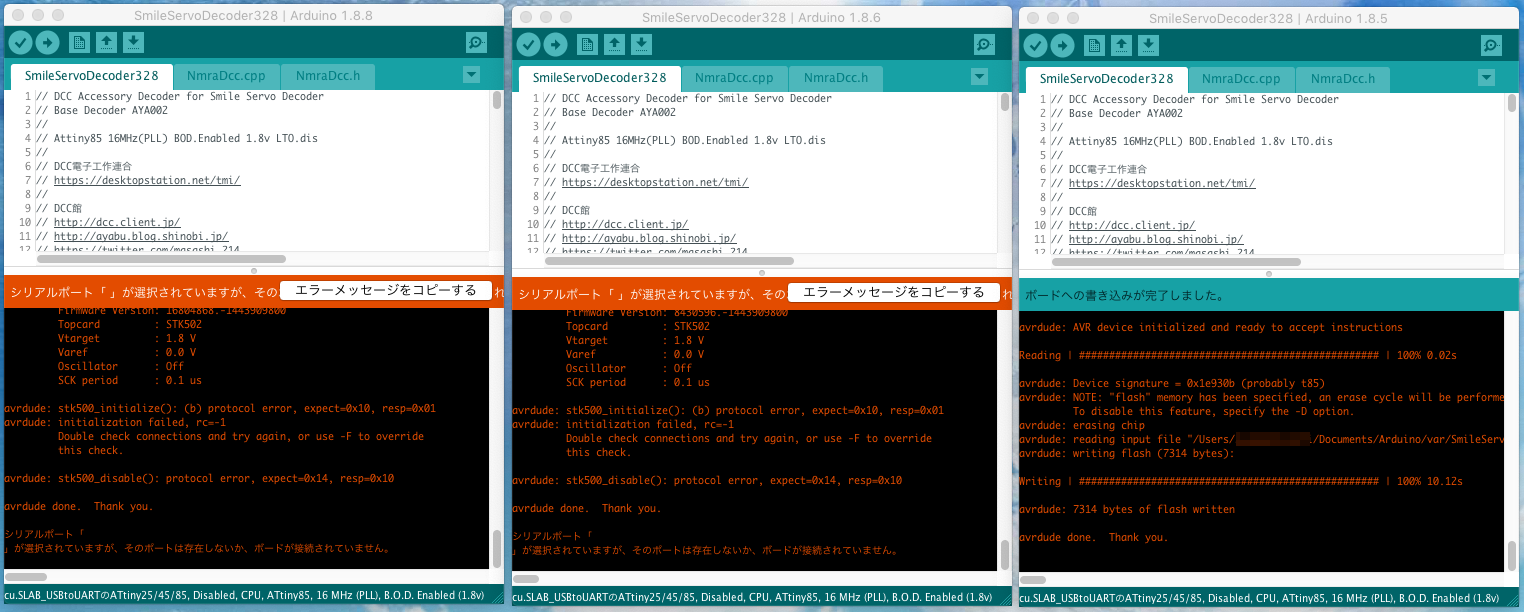The image size is (1524, 612).
Task: Click Save sketch icon in Arduino 1.8.6 window
Action: pos(641,44)
